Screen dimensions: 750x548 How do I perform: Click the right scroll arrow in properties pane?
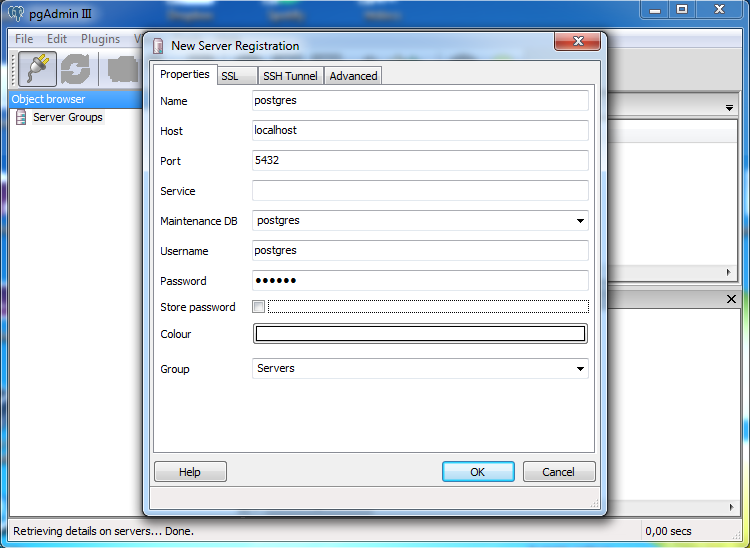point(728,273)
